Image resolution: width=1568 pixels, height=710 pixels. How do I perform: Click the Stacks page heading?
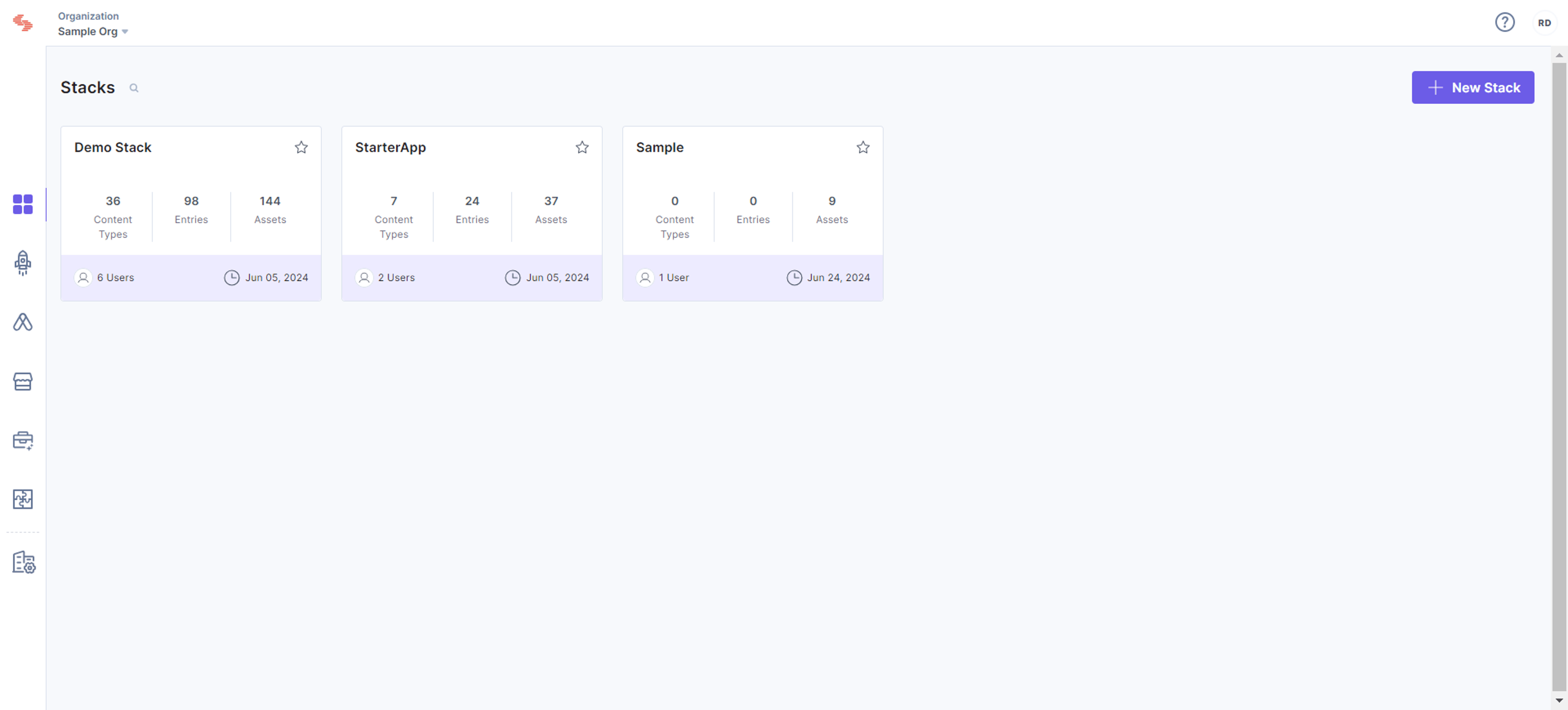tap(88, 88)
